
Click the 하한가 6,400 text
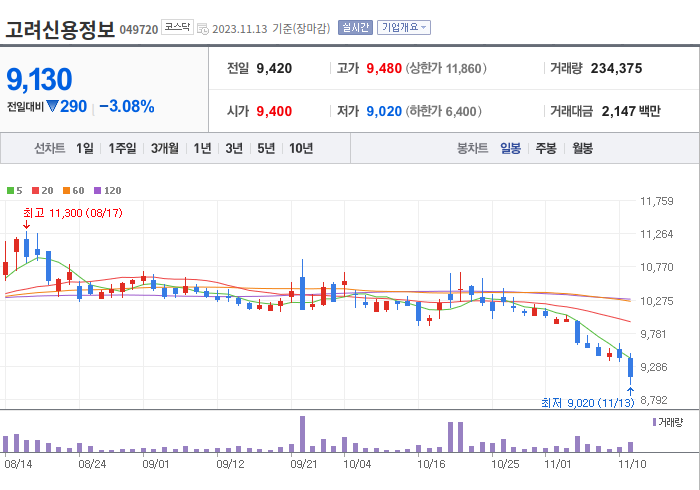pyautogui.click(x=444, y=111)
